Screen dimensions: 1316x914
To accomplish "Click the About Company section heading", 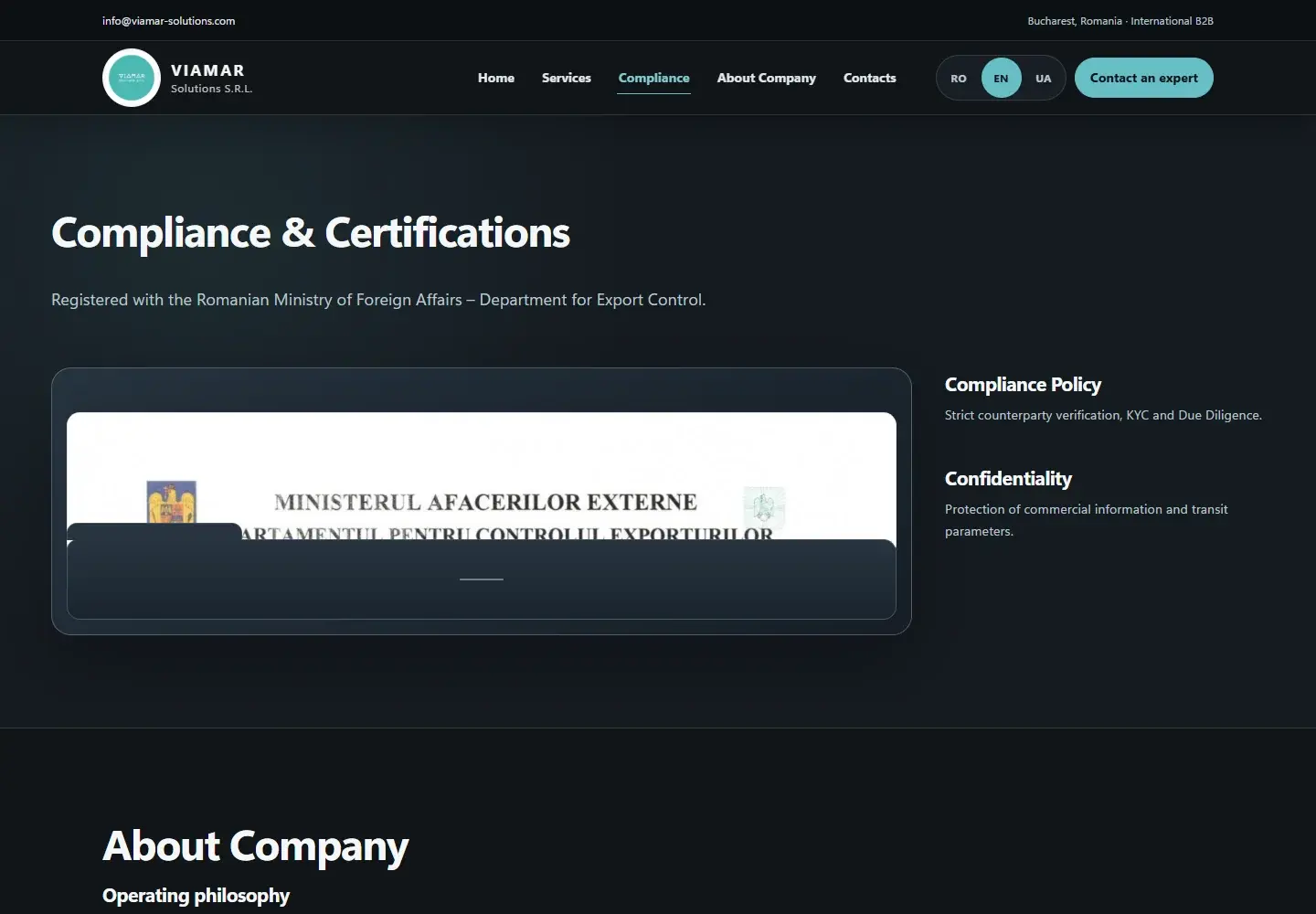I will pyautogui.click(x=256, y=846).
